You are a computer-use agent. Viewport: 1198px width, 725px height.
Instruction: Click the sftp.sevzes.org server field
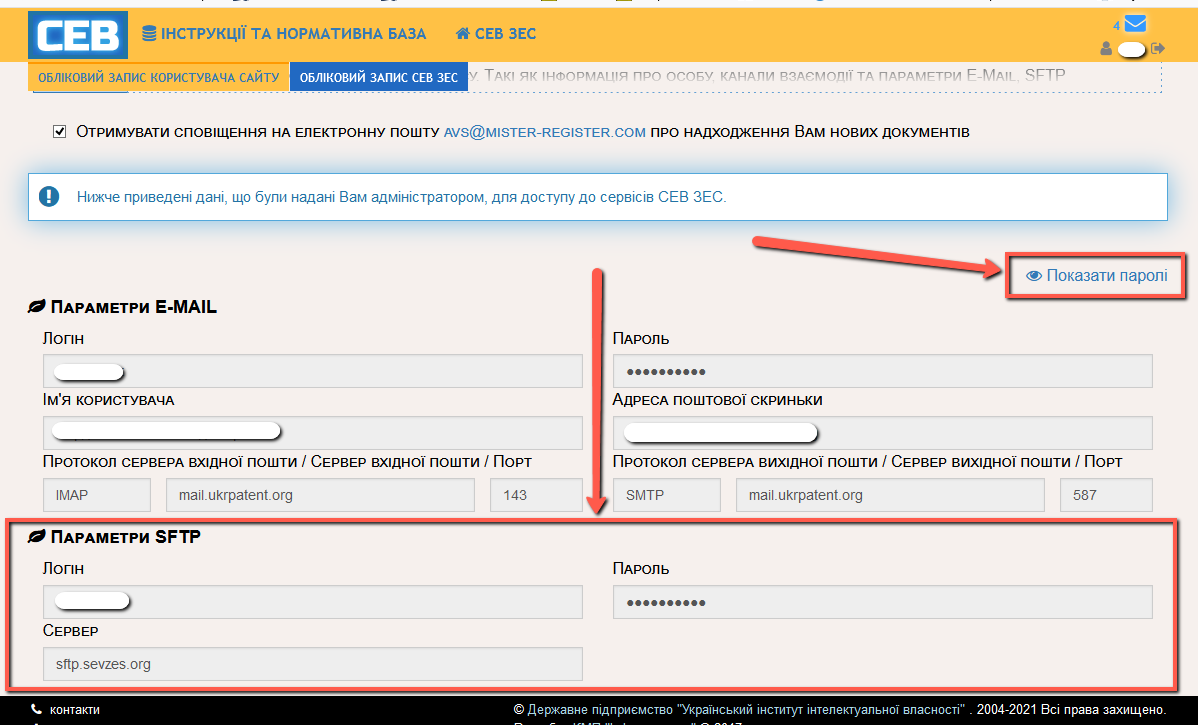(311, 663)
